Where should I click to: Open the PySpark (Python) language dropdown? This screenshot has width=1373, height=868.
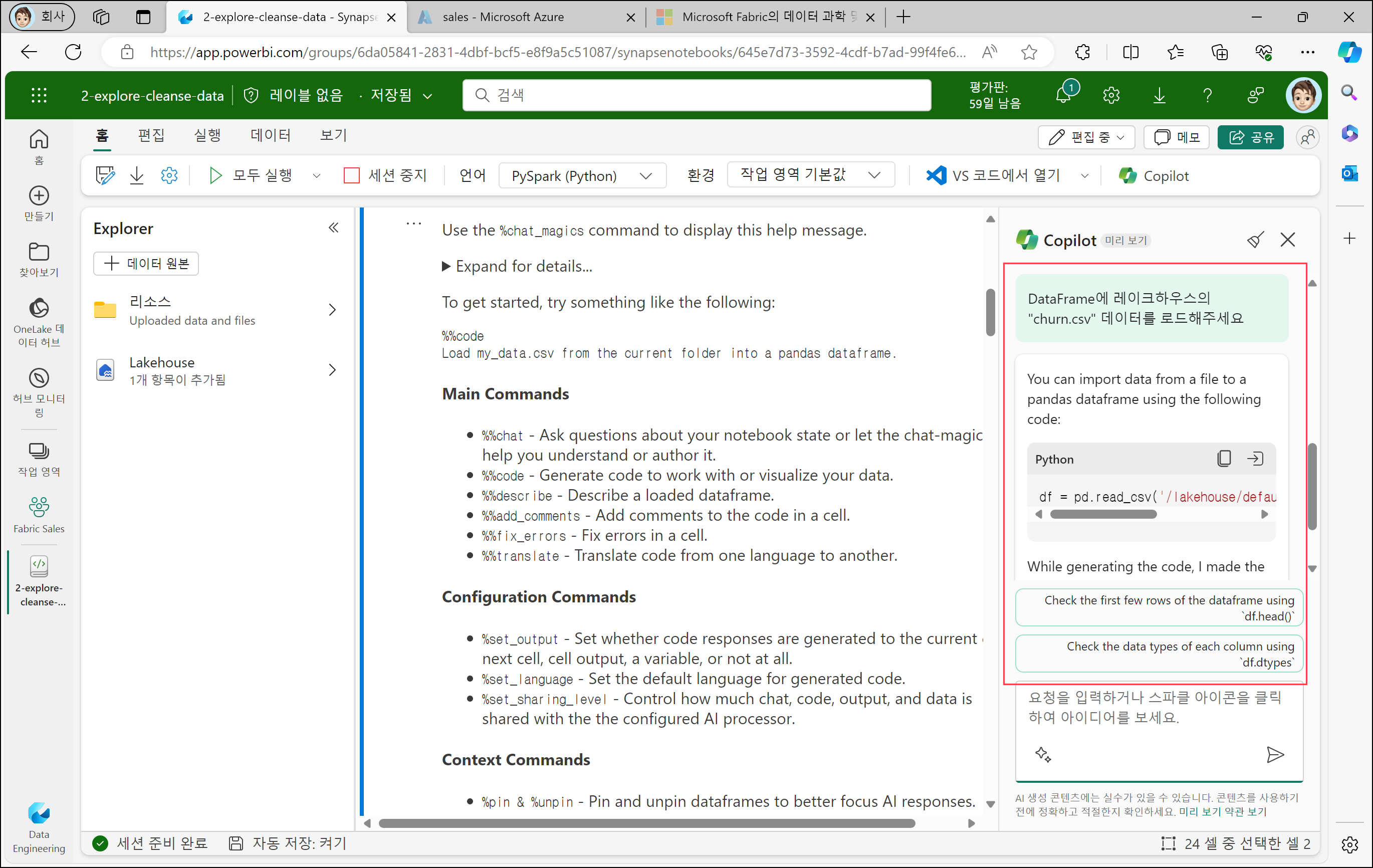pyautogui.click(x=582, y=175)
